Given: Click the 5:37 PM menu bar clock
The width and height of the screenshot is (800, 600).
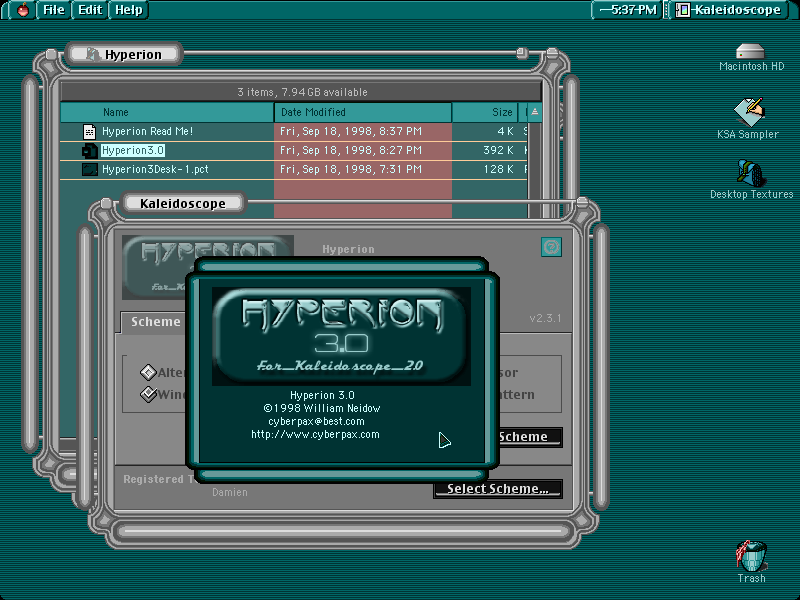Looking at the screenshot, I should [x=628, y=10].
